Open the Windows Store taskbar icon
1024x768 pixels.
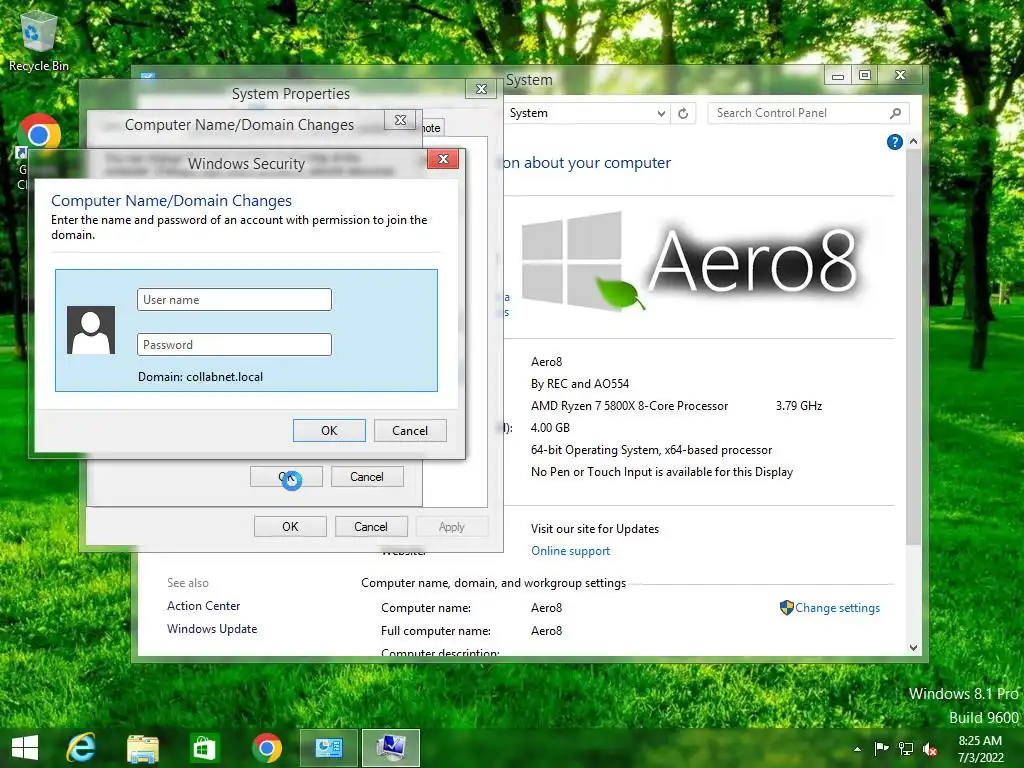[x=204, y=748]
